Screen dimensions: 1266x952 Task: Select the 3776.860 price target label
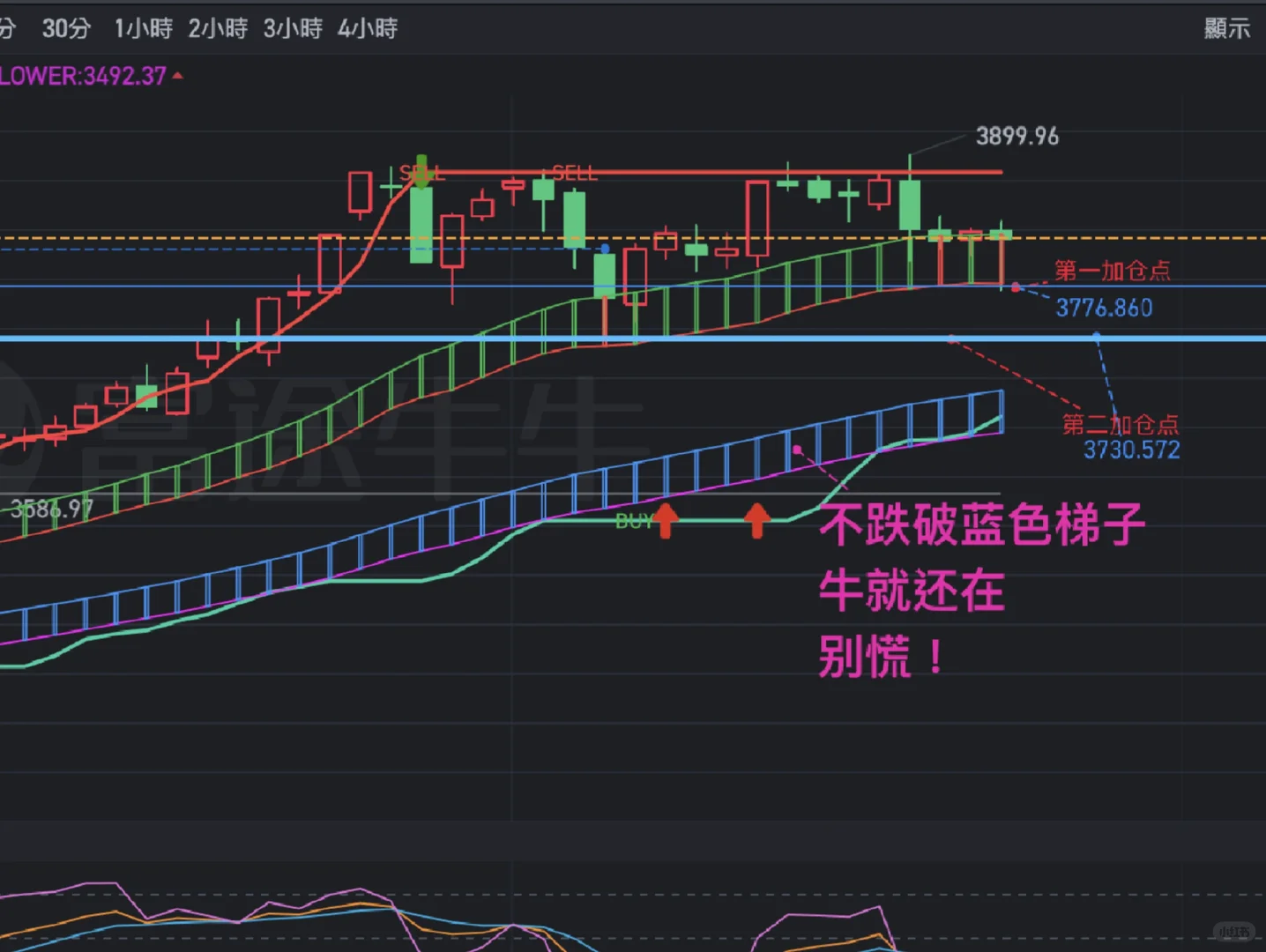(1105, 308)
